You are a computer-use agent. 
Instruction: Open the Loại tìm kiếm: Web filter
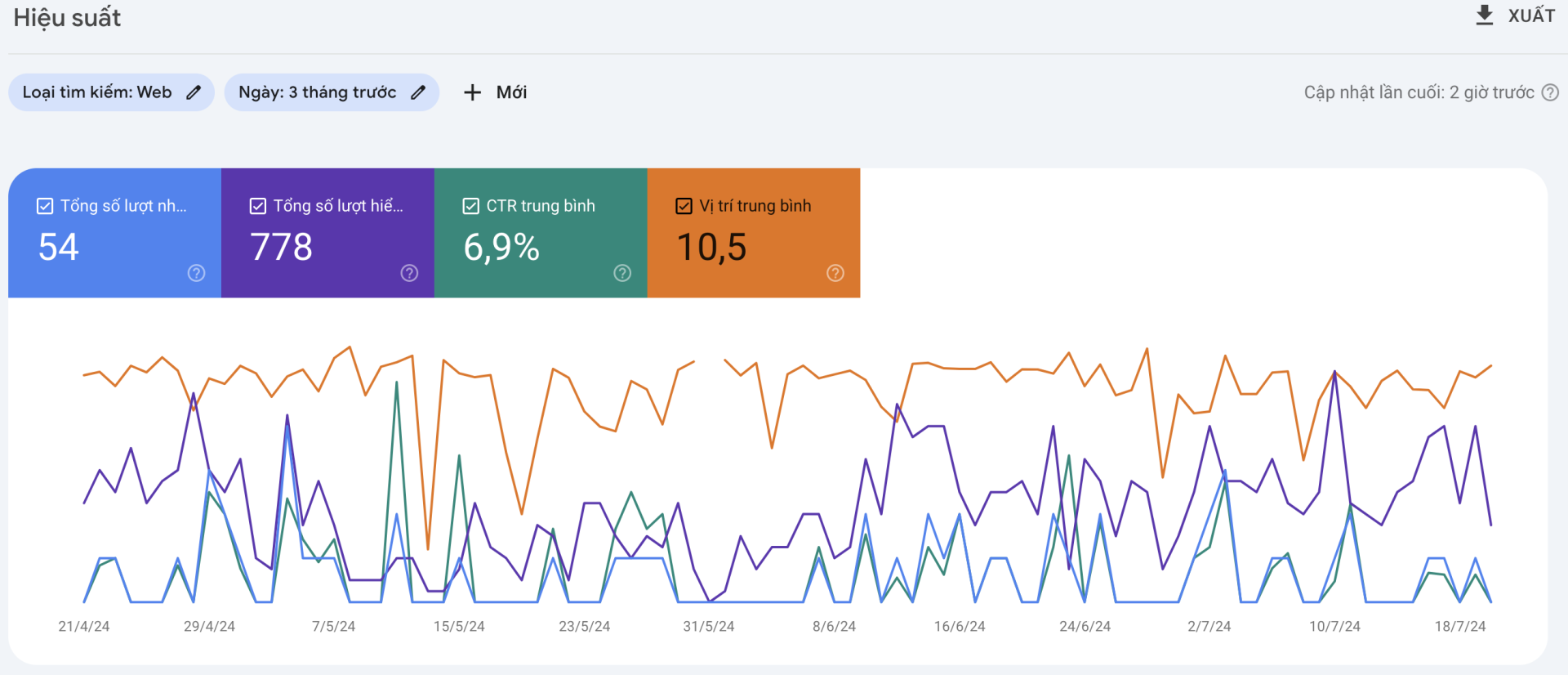[x=97, y=92]
